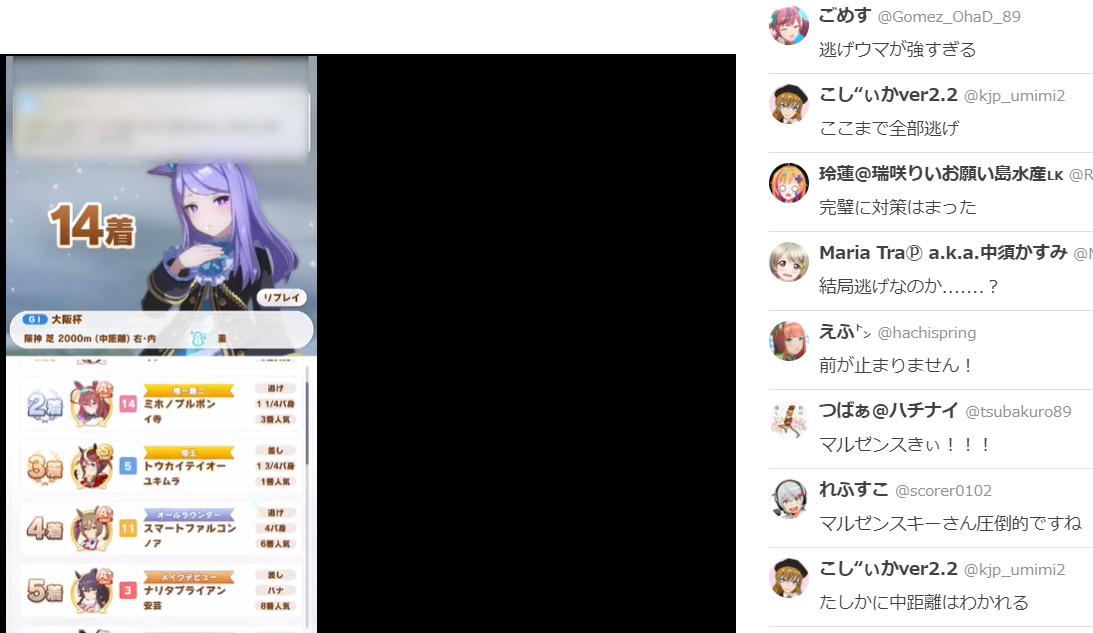The height and width of the screenshot is (633, 1093).
Task: Open @scorer0102 username handle
Action: point(943,491)
